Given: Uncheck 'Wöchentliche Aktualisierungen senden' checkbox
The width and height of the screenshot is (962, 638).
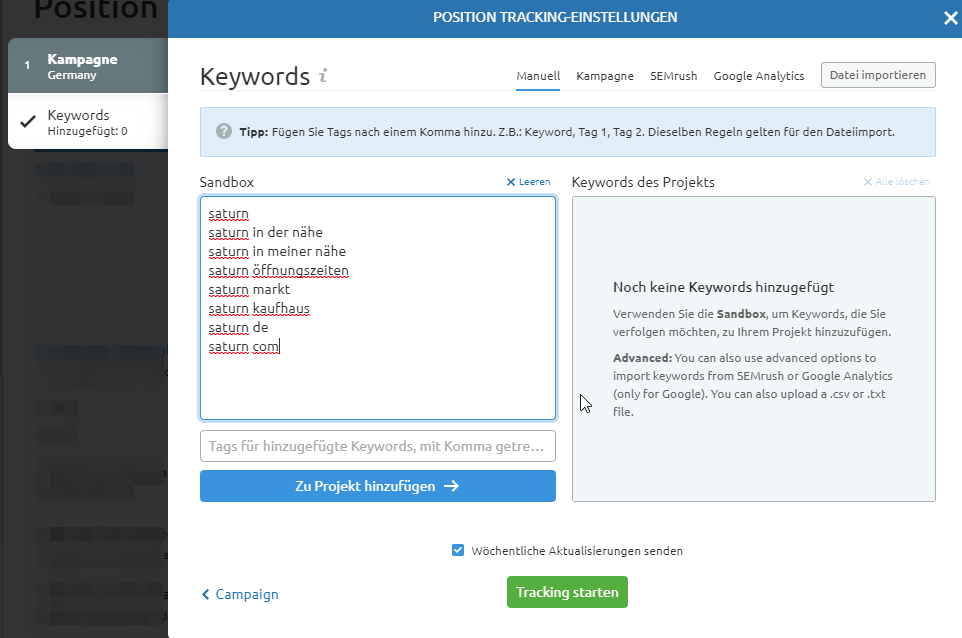Looking at the screenshot, I should (458, 550).
